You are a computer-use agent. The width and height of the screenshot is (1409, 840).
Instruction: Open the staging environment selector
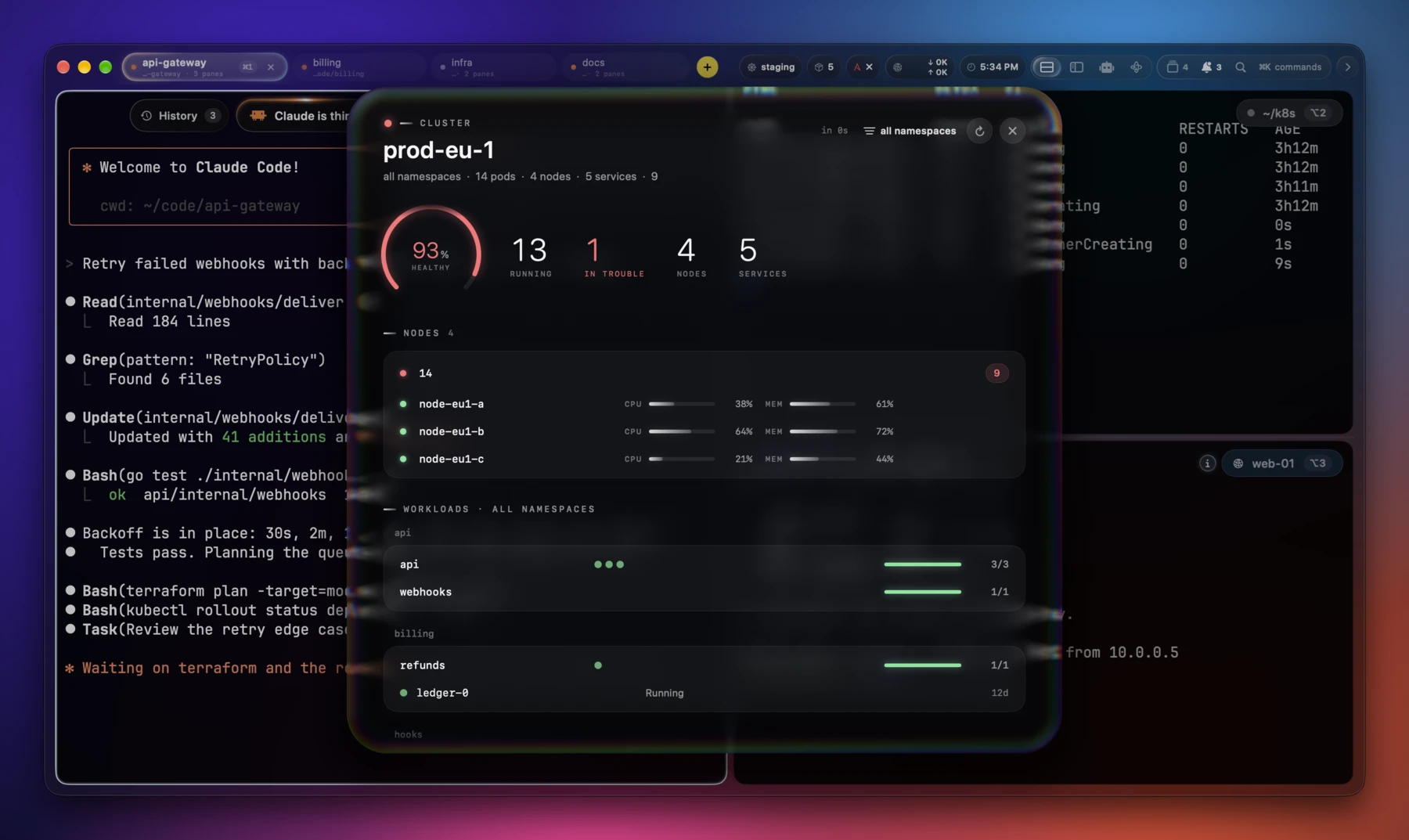tap(771, 67)
